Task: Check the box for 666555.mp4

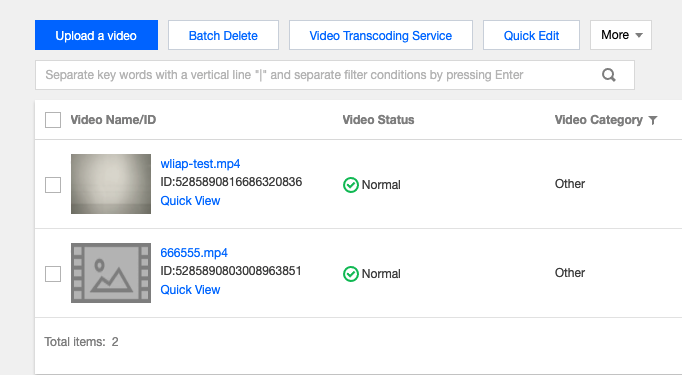Action: (53, 274)
